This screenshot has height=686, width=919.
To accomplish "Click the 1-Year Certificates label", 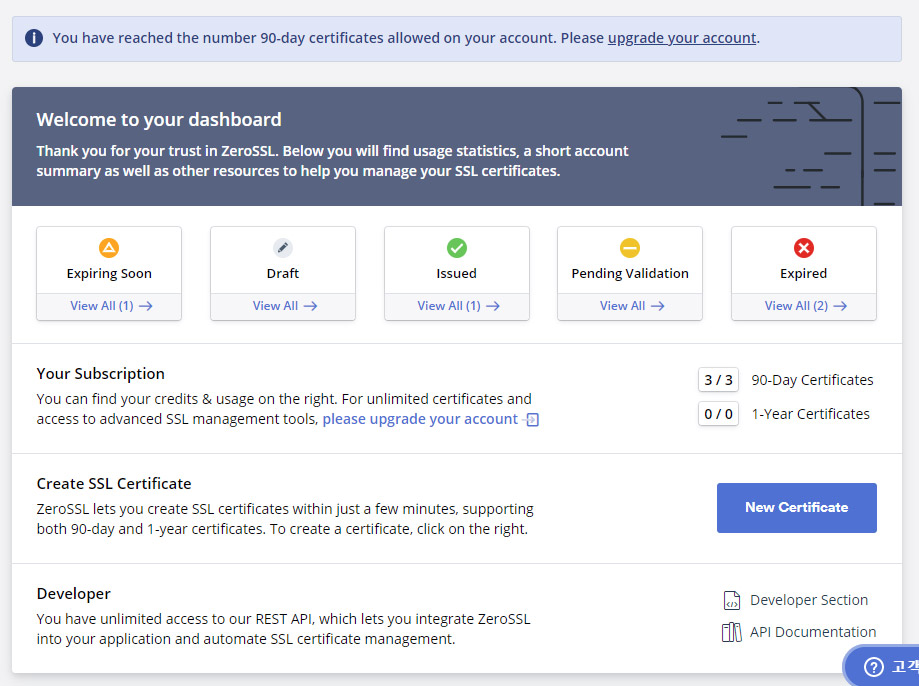I will pyautogui.click(x=811, y=414).
